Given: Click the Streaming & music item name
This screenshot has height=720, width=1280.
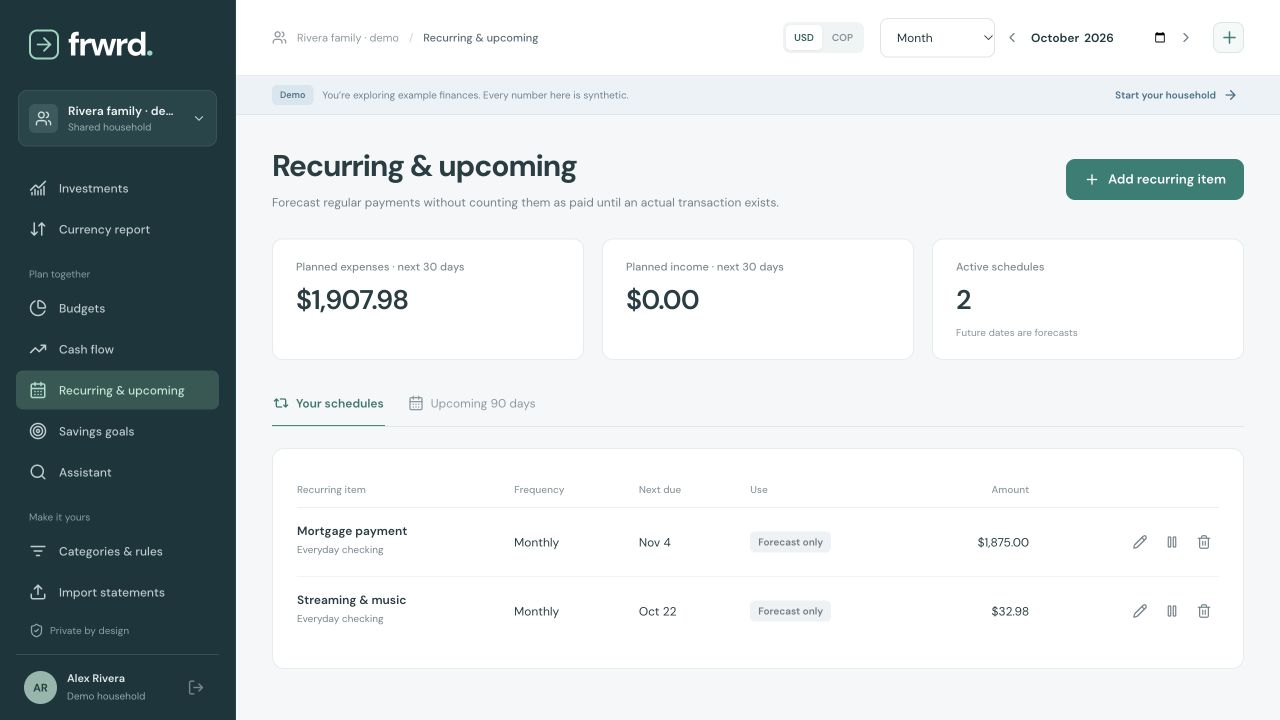Looking at the screenshot, I should tap(351, 600).
